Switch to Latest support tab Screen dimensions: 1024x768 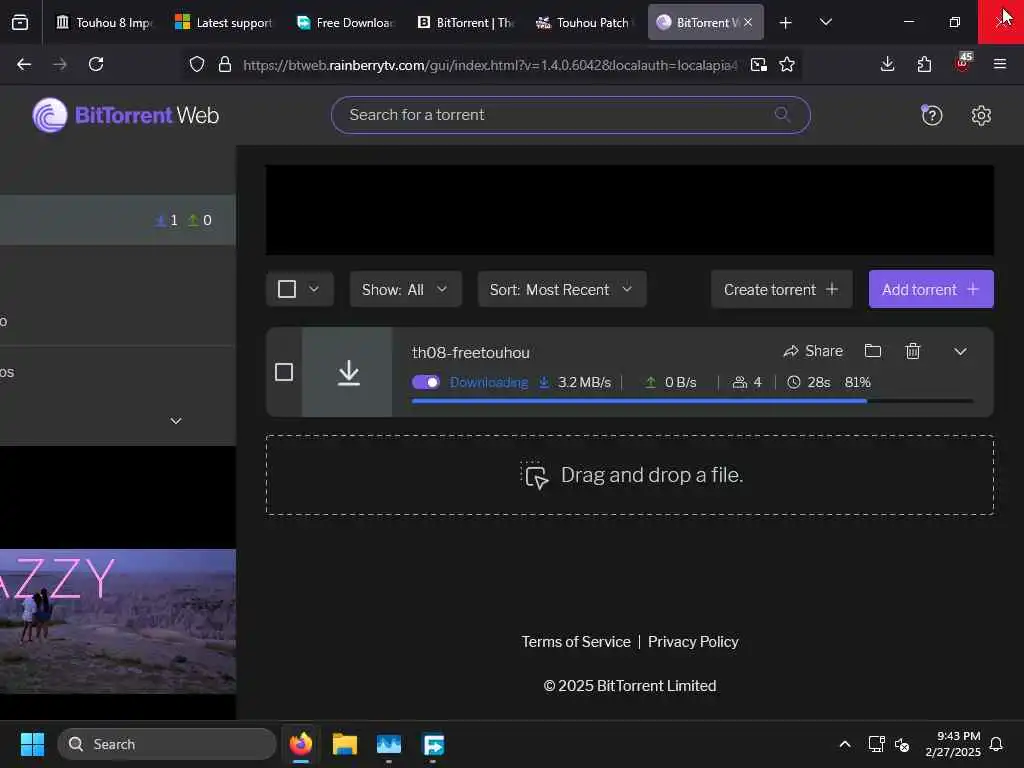pyautogui.click(x=224, y=23)
